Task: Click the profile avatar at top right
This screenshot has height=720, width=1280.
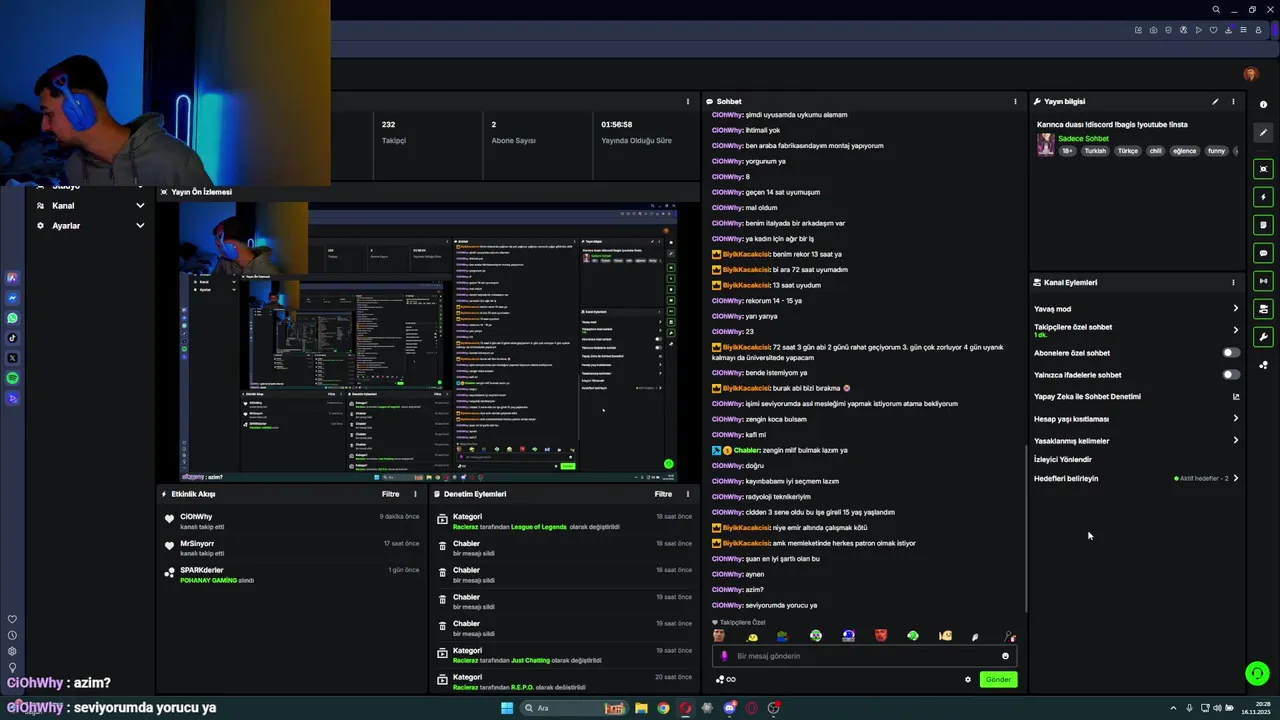Action: pyautogui.click(x=1250, y=75)
